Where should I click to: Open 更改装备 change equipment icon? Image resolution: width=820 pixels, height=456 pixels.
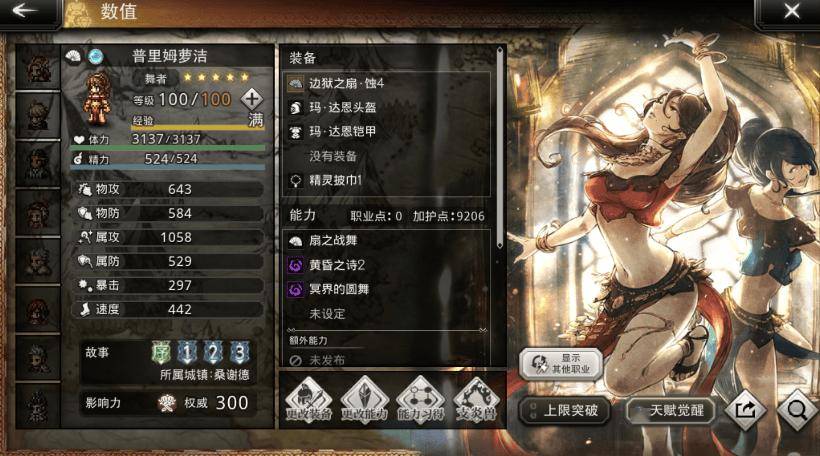click(309, 400)
